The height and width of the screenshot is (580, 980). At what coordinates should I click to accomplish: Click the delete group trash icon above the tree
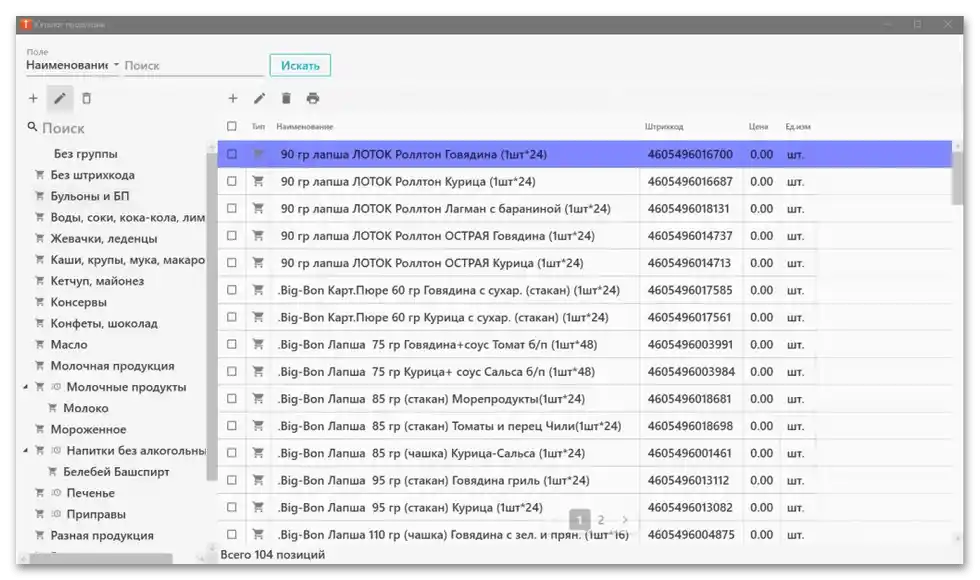(x=86, y=98)
